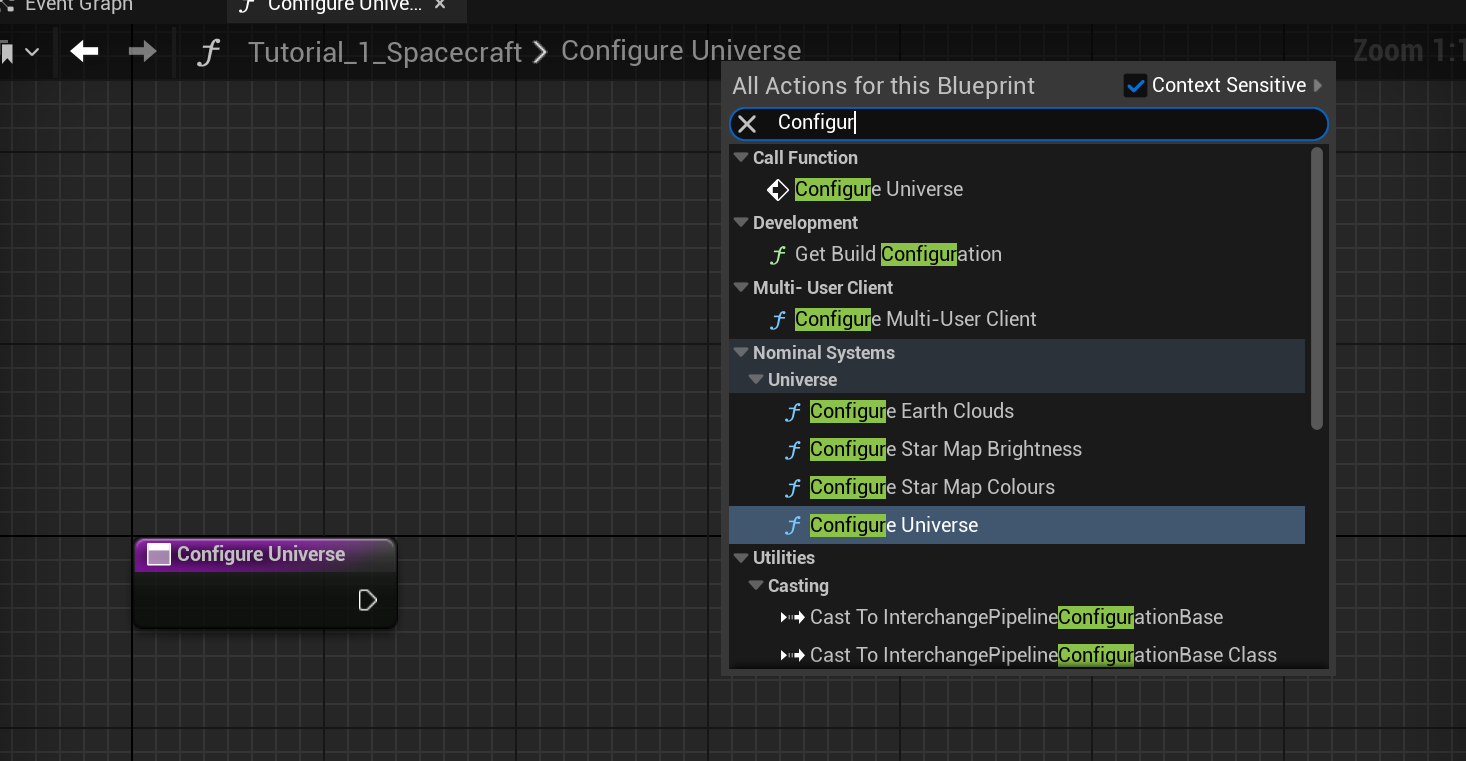Click cast icon beside InterchangePipelineConfigurationBase Class

tap(793, 656)
